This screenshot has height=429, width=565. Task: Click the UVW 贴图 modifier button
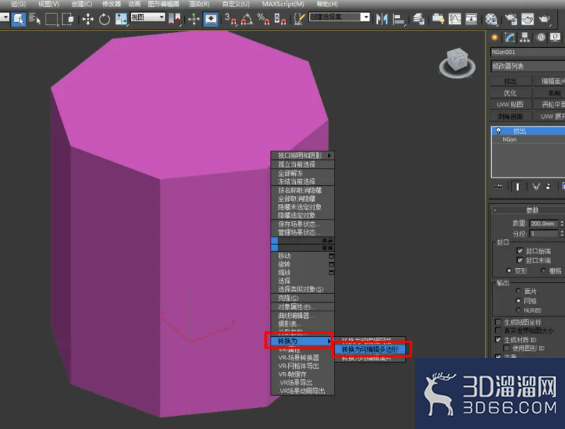click(511, 104)
